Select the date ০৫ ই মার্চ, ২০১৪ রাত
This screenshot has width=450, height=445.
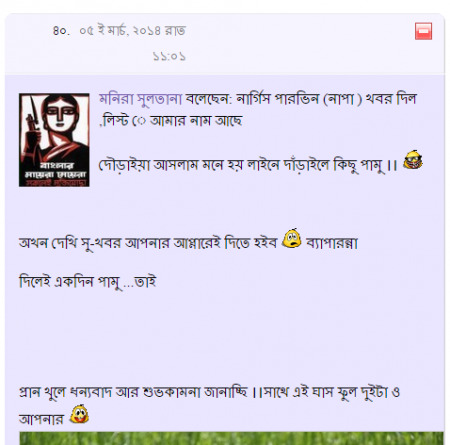pyautogui.click(x=132, y=31)
